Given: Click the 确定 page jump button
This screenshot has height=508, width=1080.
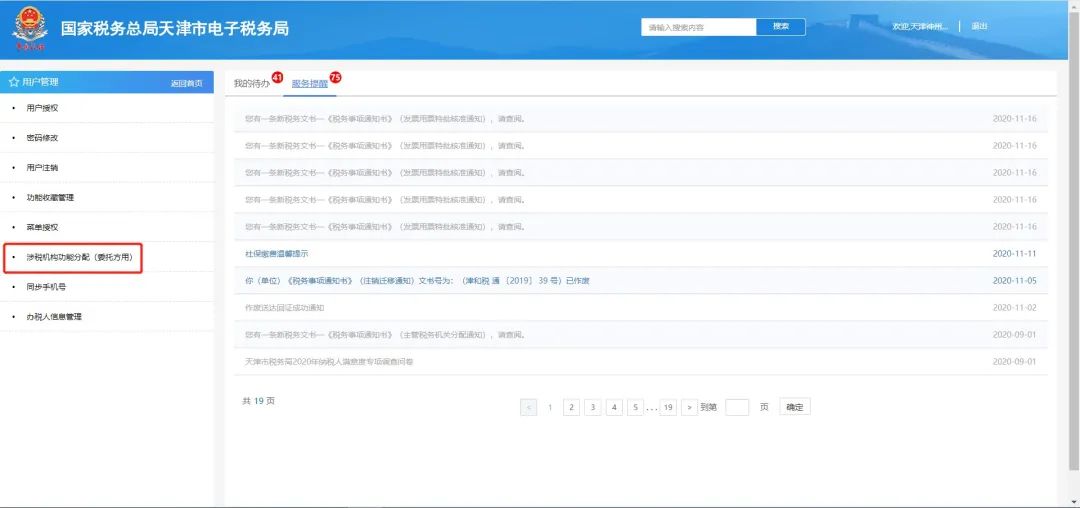Looking at the screenshot, I should click(795, 407).
